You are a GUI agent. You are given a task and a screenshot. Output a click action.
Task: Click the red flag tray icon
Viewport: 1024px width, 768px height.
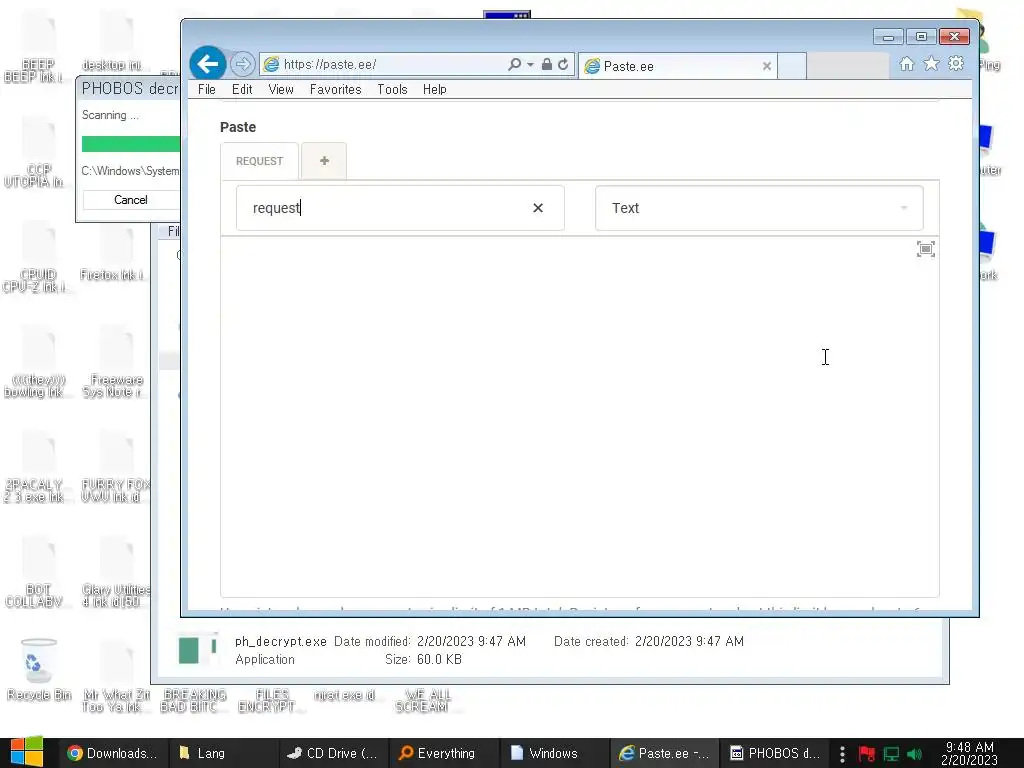pos(867,754)
